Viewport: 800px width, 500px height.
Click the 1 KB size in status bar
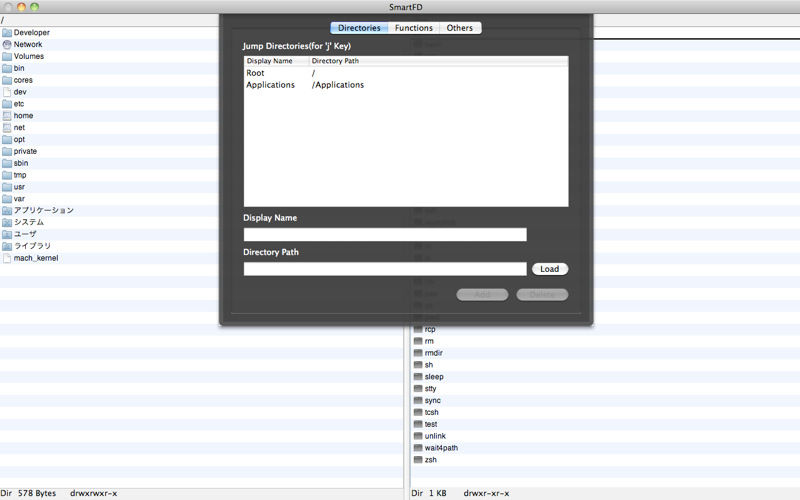(438, 493)
